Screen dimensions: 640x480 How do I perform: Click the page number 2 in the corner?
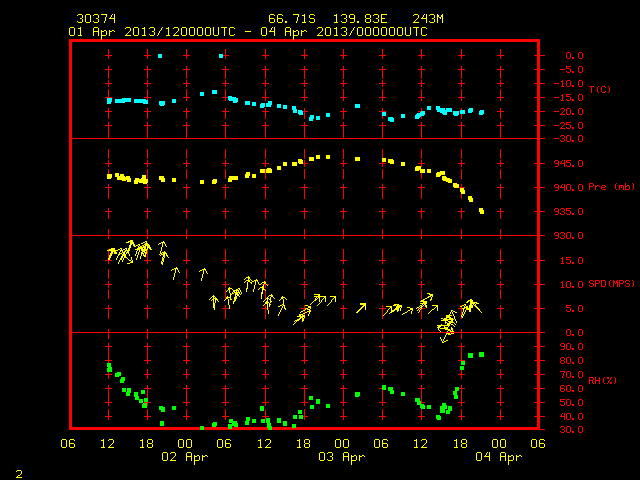19,474
